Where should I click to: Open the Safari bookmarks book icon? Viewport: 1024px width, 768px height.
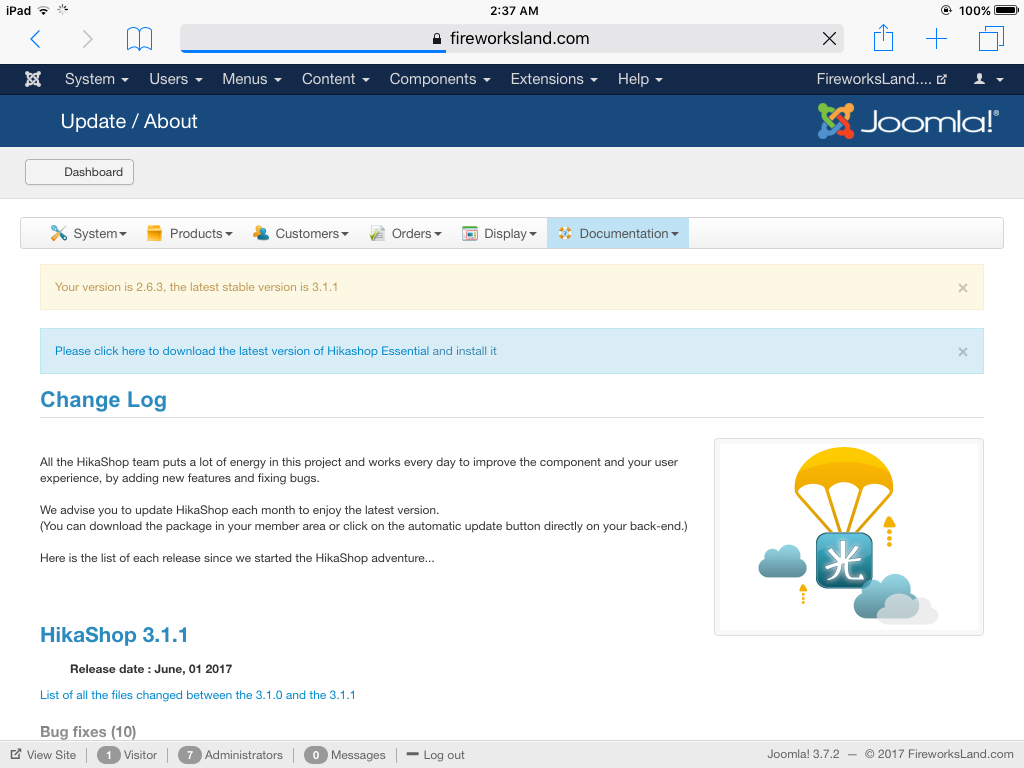click(x=139, y=39)
